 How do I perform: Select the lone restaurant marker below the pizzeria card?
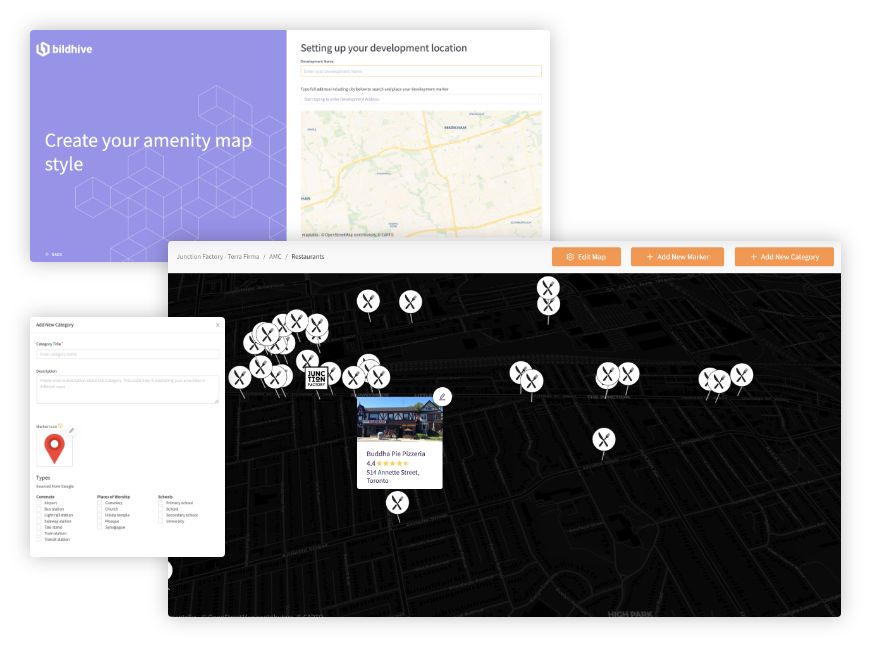pyautogui.click(x=397, y=503)
